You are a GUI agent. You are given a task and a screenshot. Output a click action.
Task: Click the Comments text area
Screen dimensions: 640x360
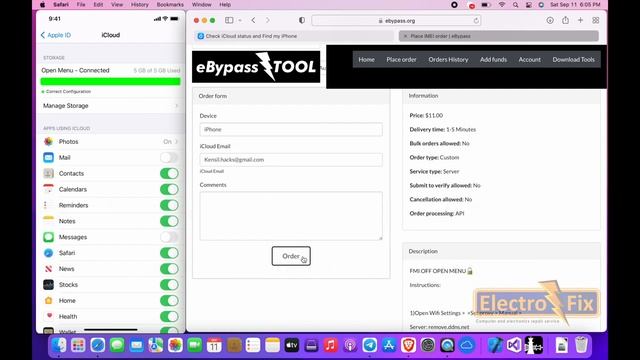pos(291,216)
